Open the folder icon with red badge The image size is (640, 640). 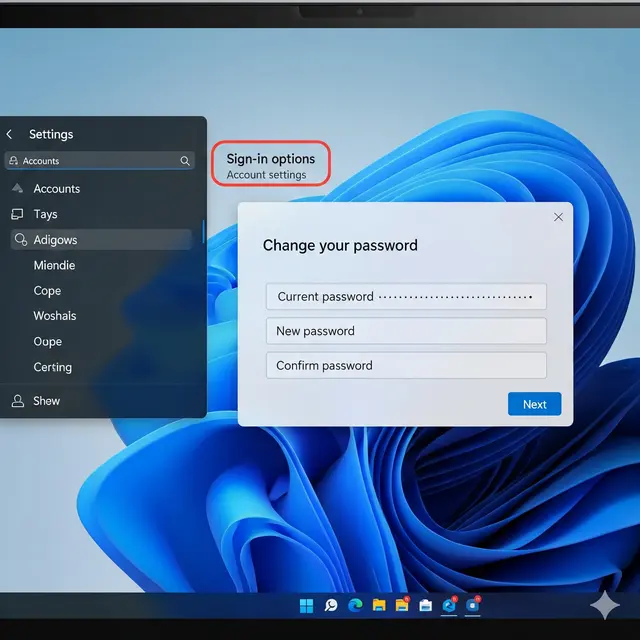[402, 605]
